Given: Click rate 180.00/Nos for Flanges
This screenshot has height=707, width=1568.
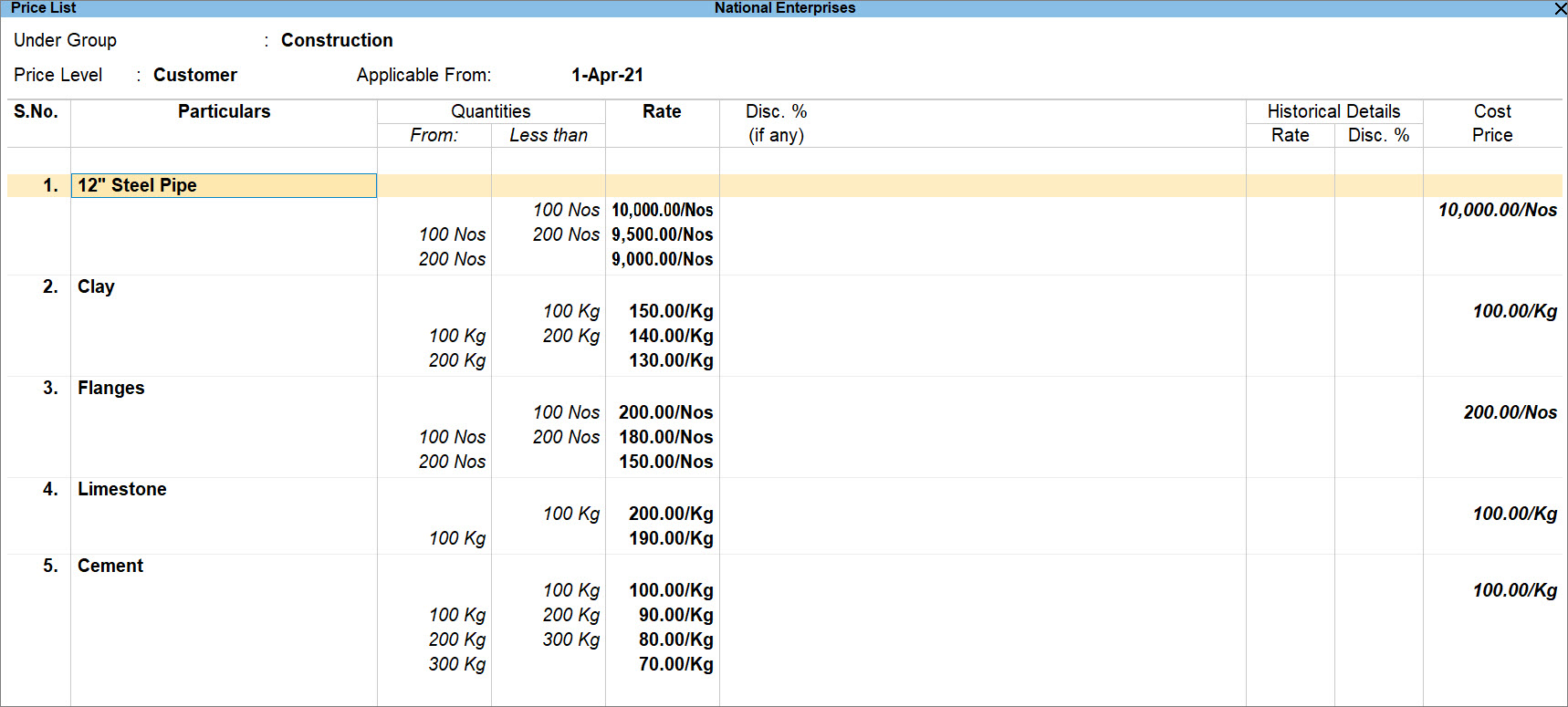Looking at the screenshot, I should (666, 437).
